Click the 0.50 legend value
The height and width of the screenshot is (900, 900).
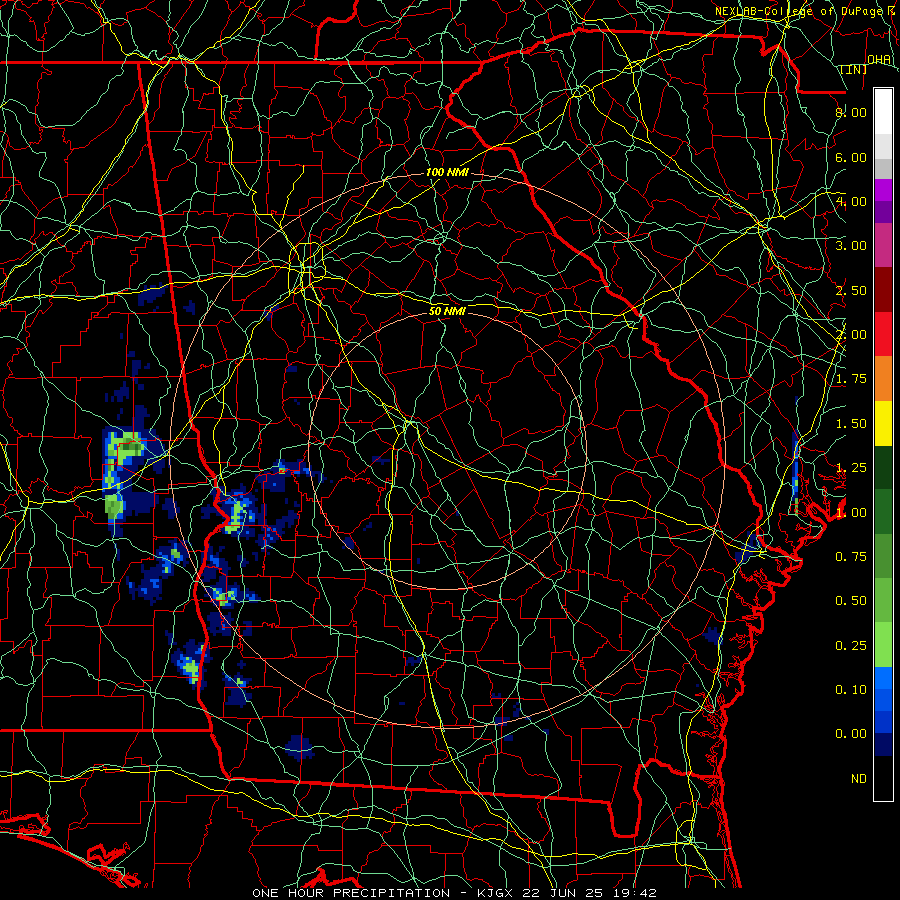pyautogui.click(x=851, y=601)
